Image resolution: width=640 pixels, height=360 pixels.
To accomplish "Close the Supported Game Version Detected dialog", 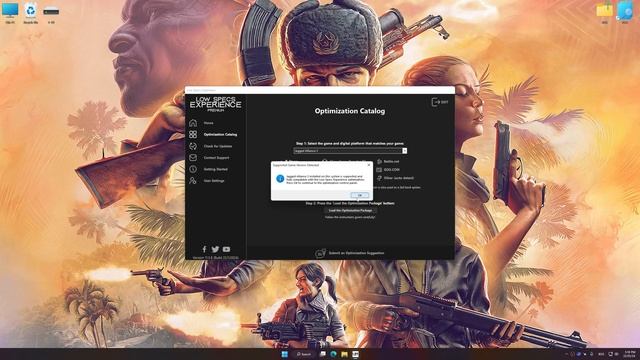I will click(369, 165).
